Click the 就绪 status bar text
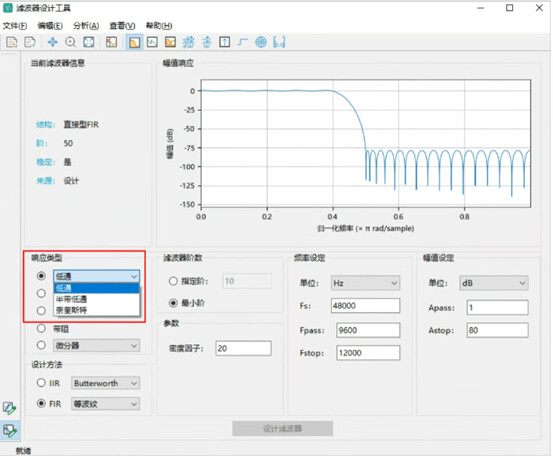The image size is (553, 459). click(23, 451)
